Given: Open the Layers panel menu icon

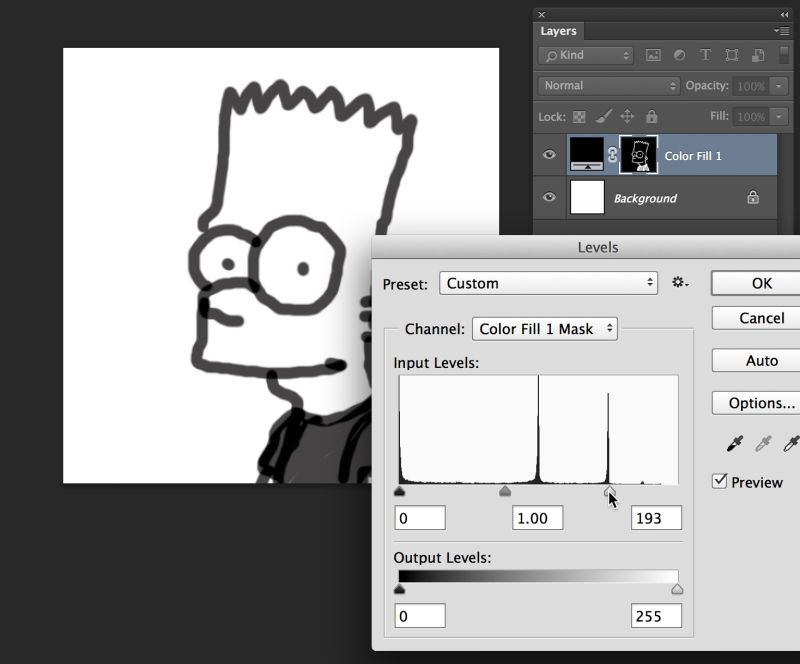Looking at the screenshot, I should click(782, 31).
